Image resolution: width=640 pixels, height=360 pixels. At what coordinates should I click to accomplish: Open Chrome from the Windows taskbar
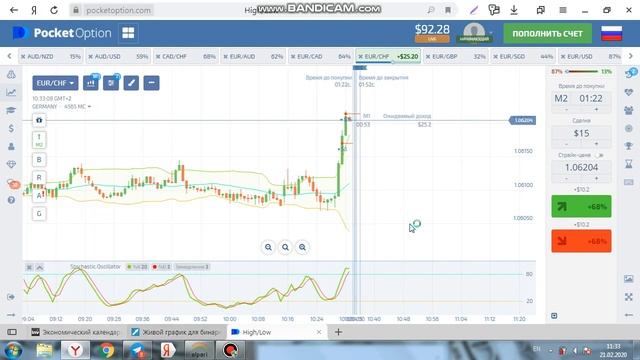[106, 350]
